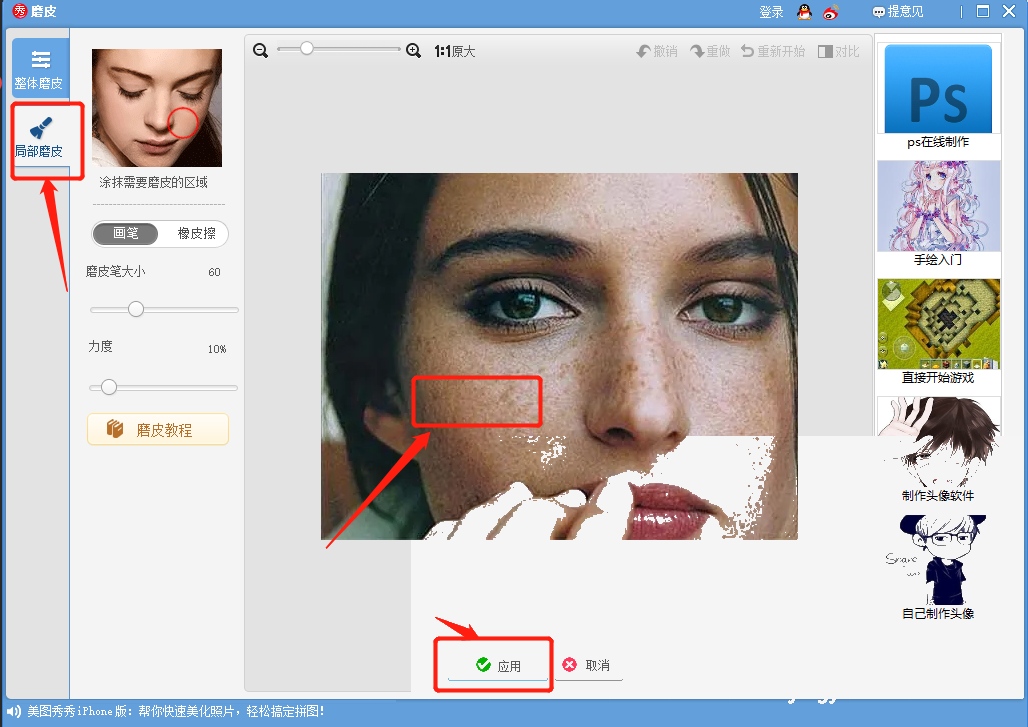The height and width of the screenshot is (727, 1028).
Task: Adjust the 力度 strength slider
Action: (x=109, y=387)
